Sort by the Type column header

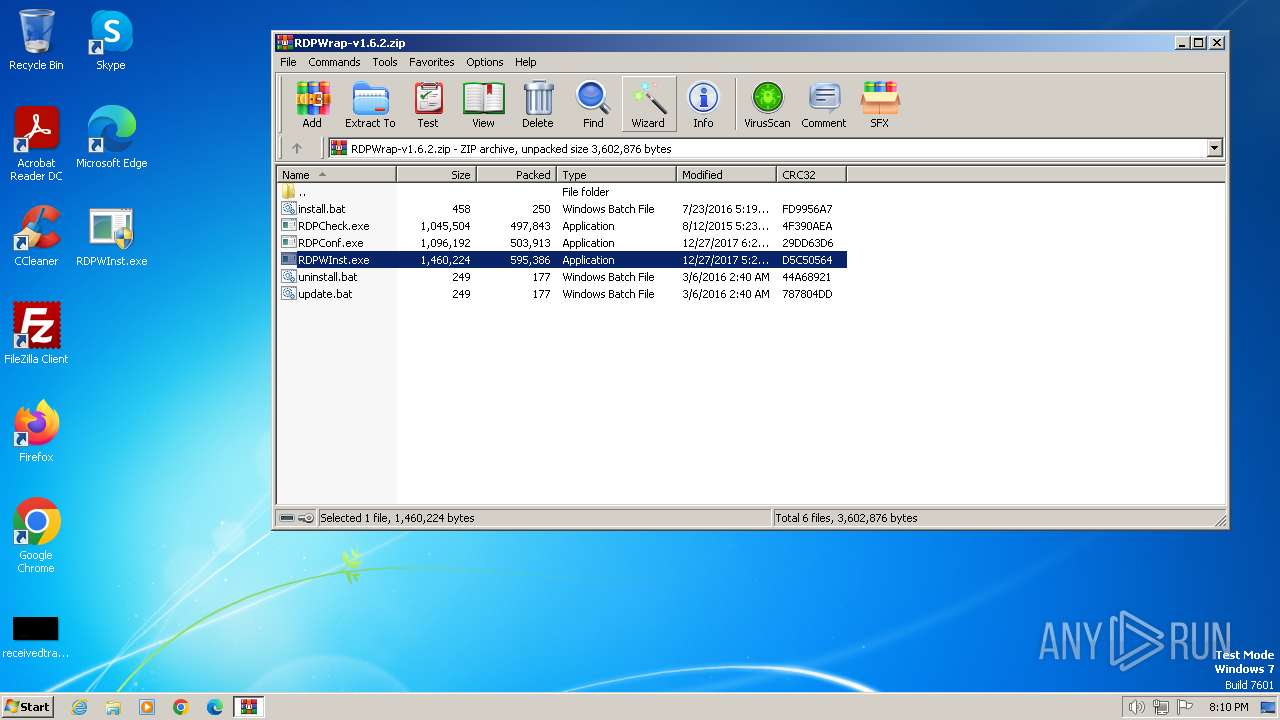pos(616,174)
